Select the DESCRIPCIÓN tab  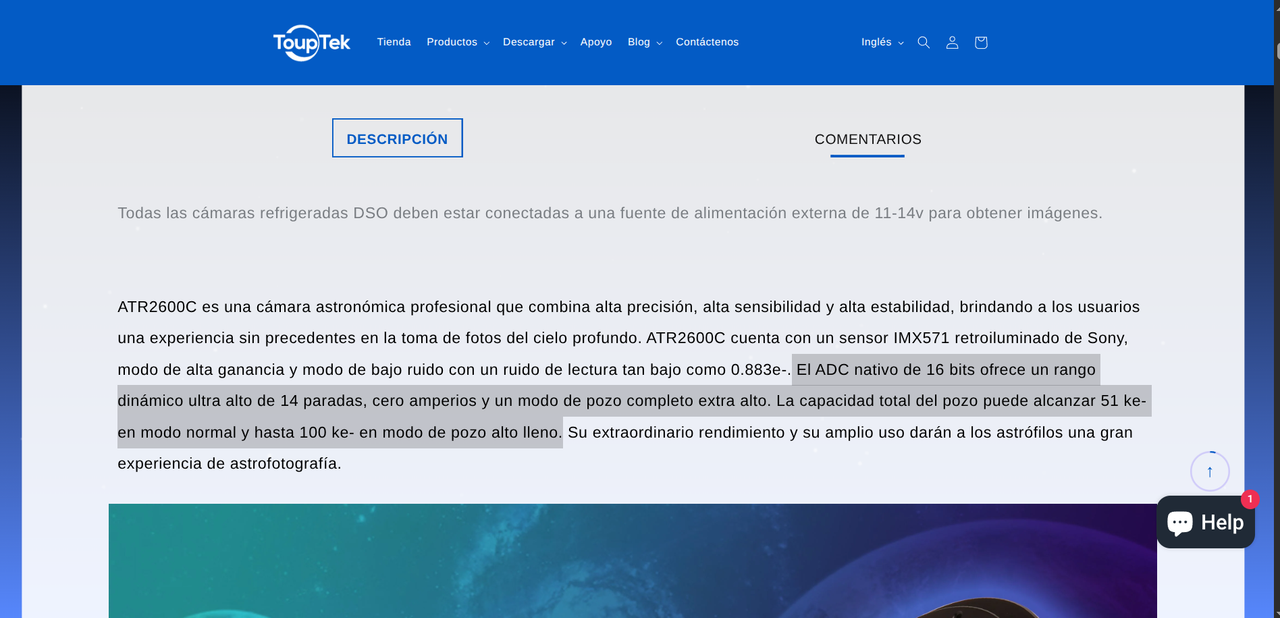click(397, 139)
